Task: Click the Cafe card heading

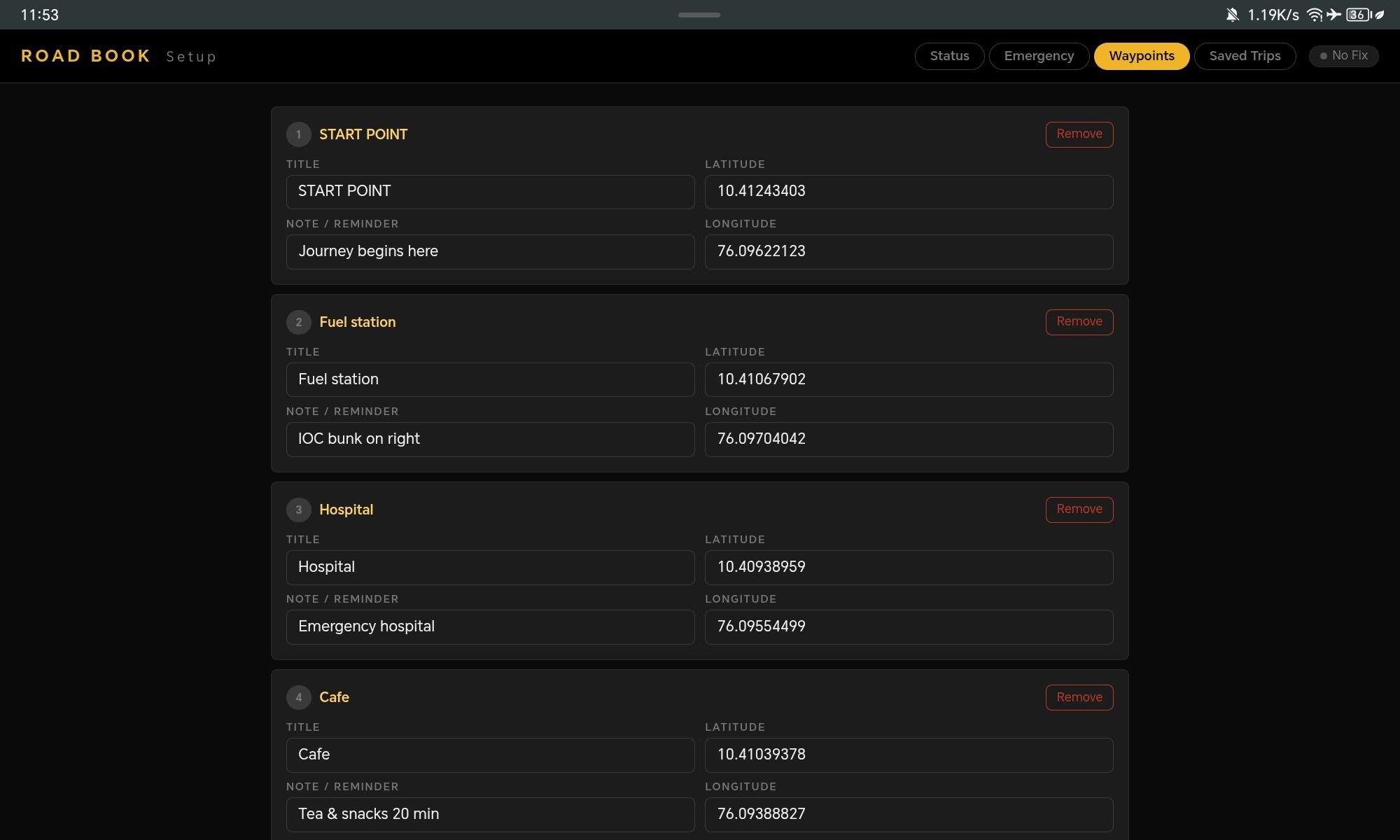Action: (334, 697)
